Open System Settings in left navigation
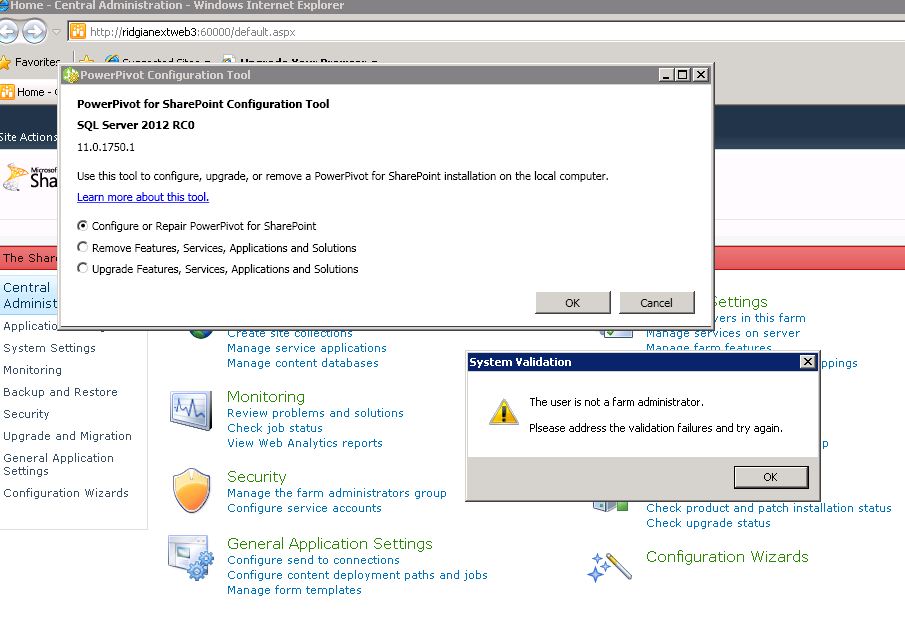This screenshot has width=905, height=622. (49, 348)
